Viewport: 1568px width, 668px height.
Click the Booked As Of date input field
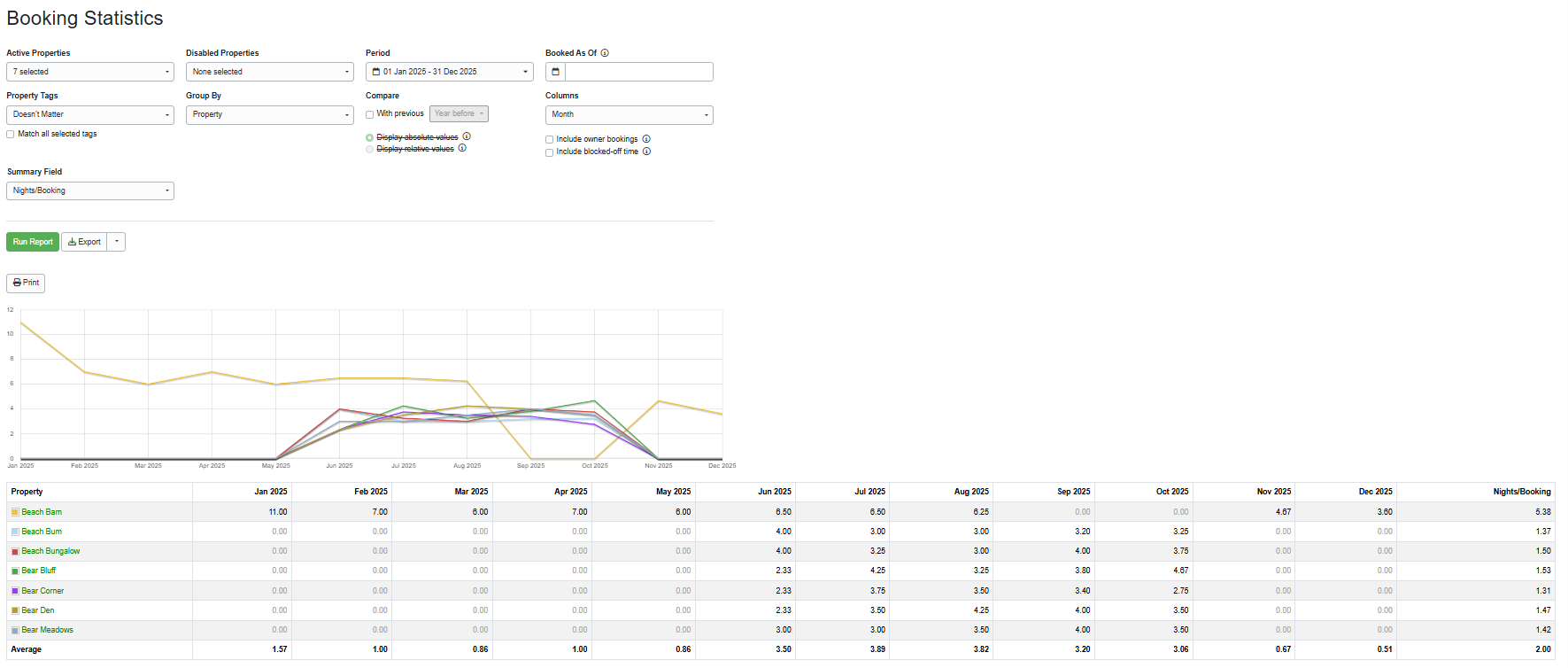coord(639,72)
